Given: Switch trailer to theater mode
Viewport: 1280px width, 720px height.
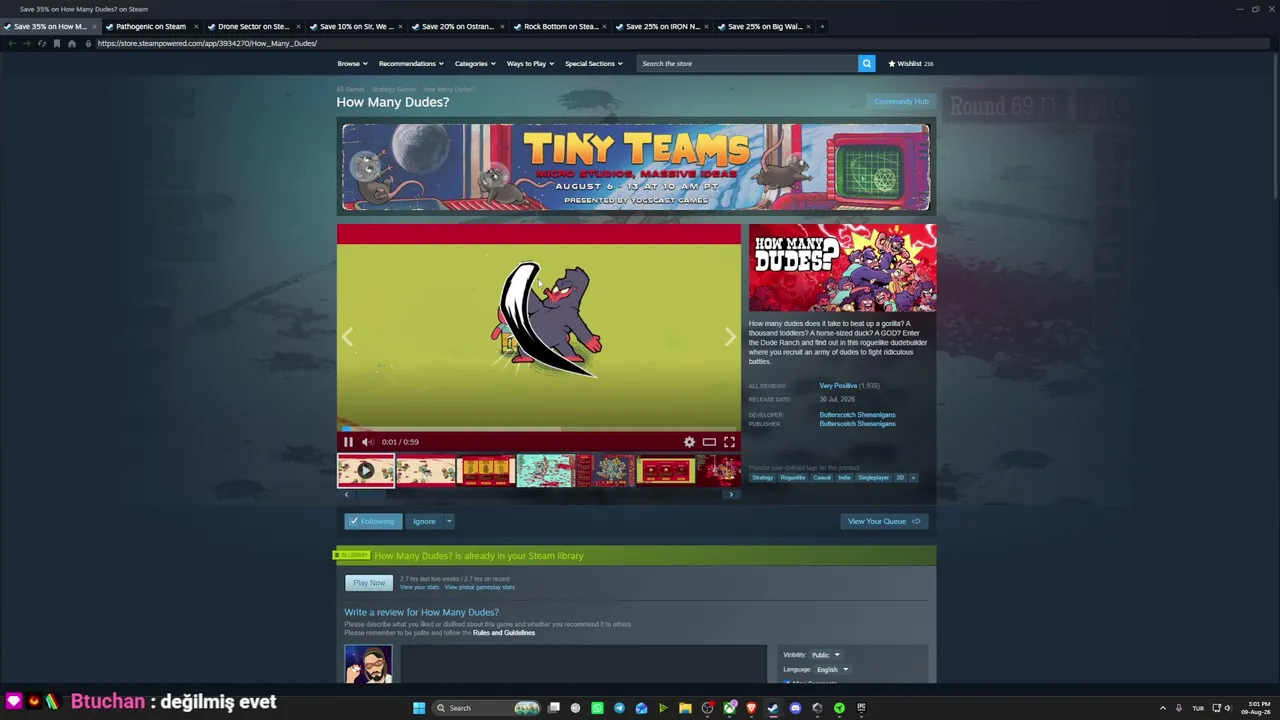Looking at the screenshot, I should pyautogui.click(x=709, y=442).
